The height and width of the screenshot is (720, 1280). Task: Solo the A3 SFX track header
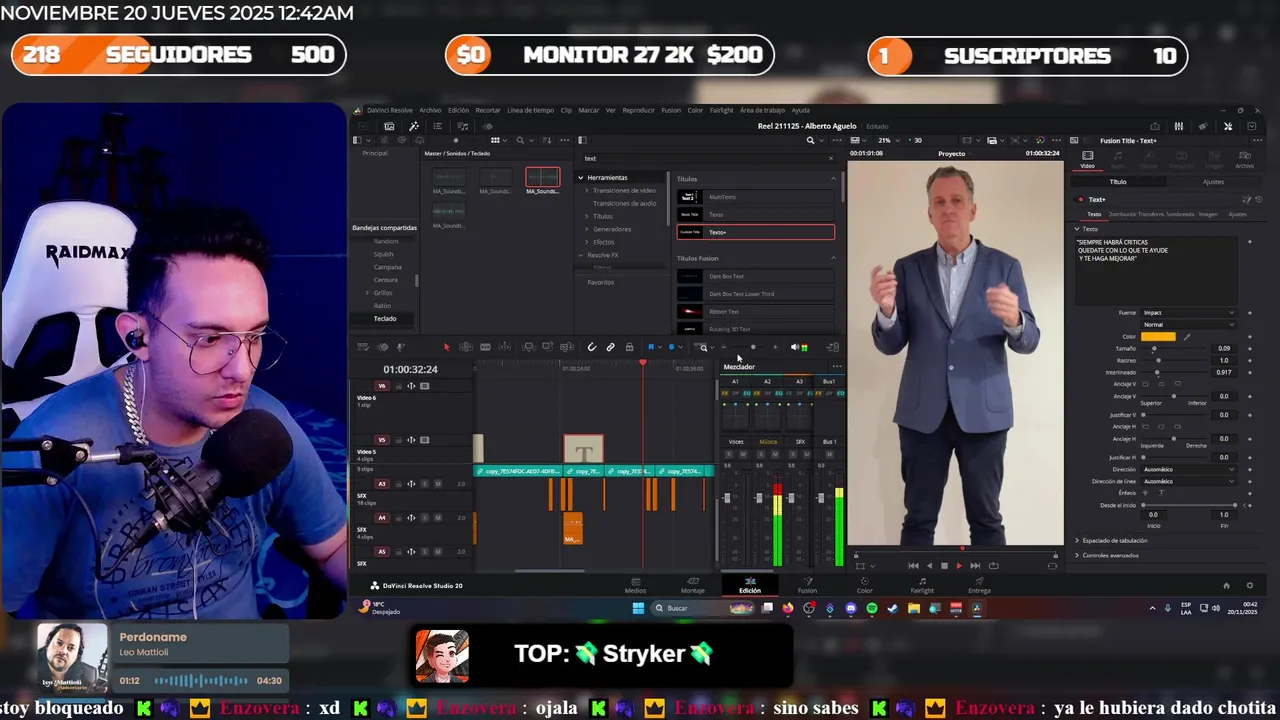click(424, 484)
